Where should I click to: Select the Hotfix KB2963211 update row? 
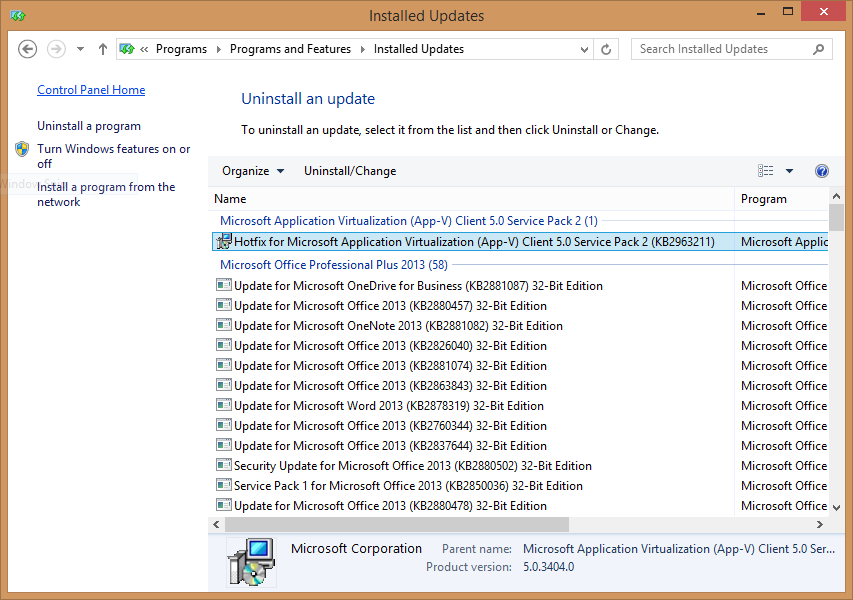click(x=520, y=242)
